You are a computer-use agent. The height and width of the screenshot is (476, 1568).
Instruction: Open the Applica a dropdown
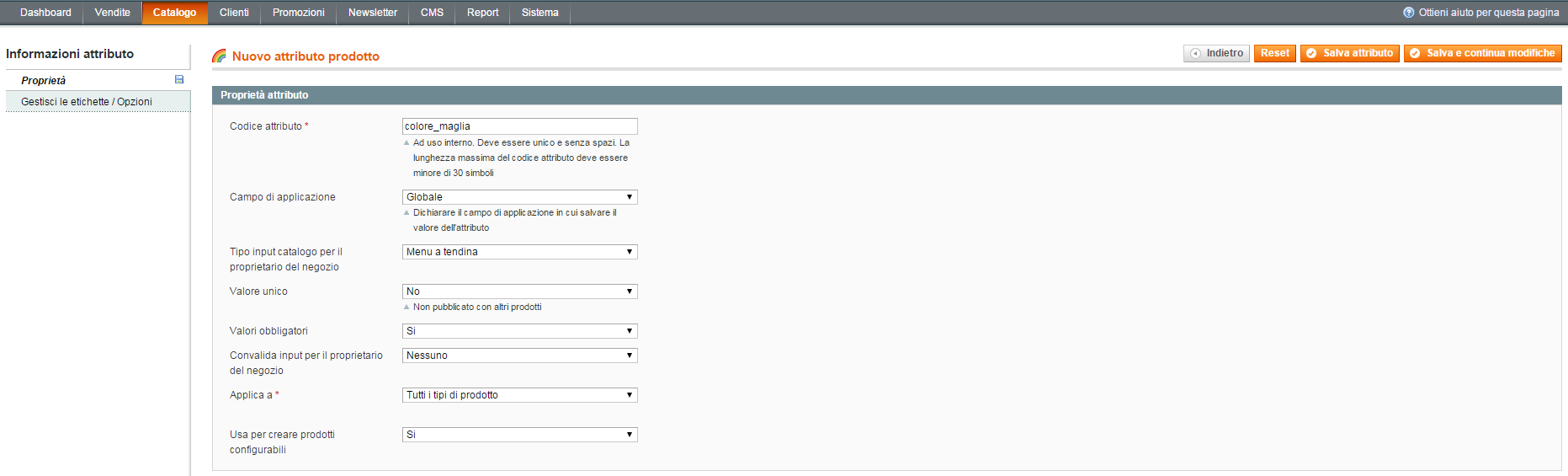[x=520, y=395]
